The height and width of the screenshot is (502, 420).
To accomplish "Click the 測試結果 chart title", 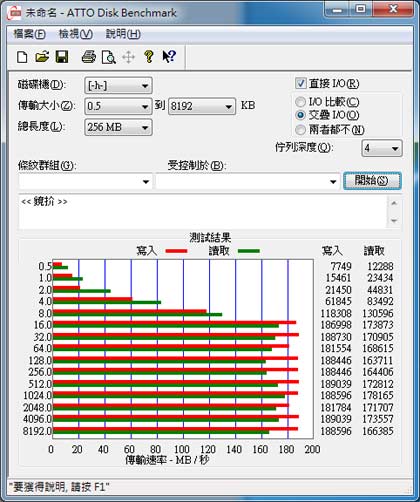I will [210, 238].
